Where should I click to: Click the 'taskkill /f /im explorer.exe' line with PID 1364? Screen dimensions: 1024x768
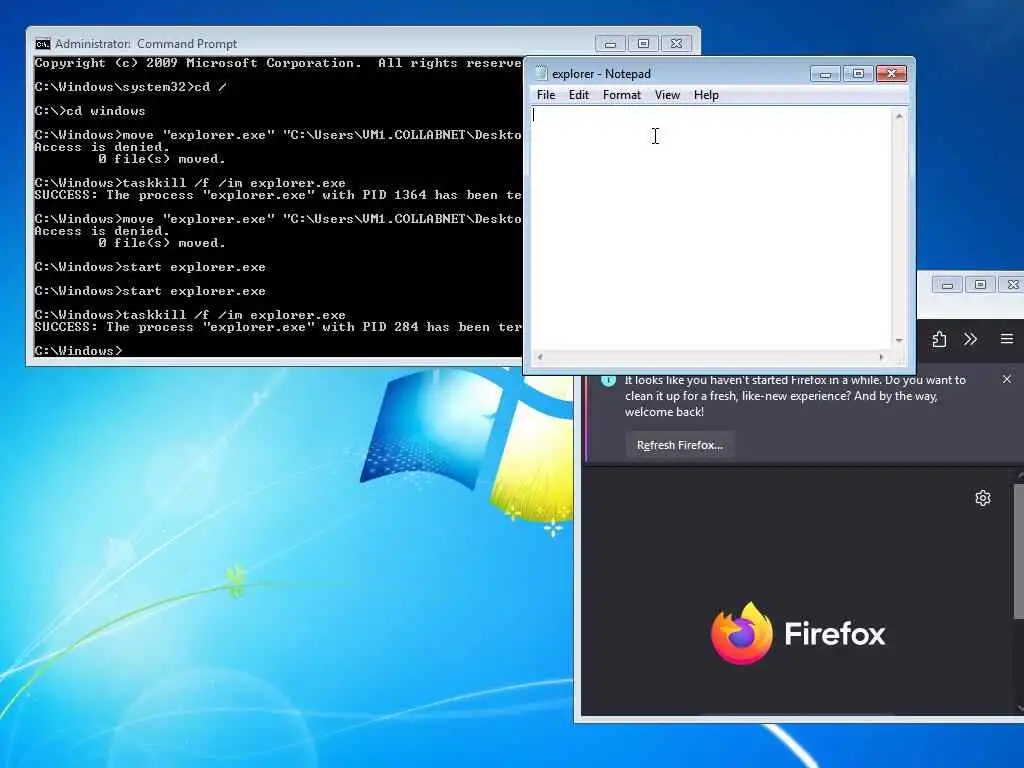click(x=190, y=183)
